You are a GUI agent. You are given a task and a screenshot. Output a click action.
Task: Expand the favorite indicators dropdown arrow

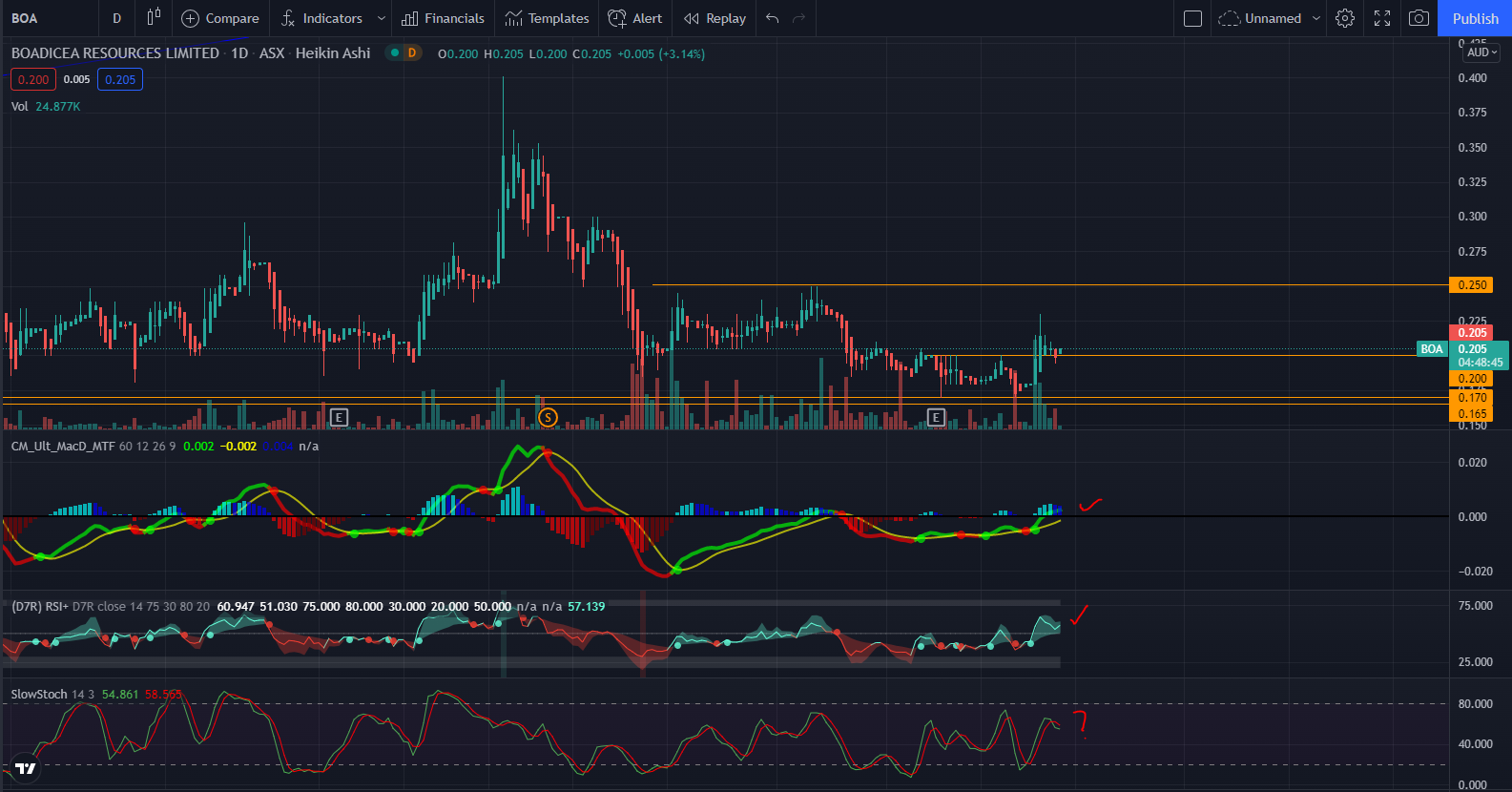[382, 18]
